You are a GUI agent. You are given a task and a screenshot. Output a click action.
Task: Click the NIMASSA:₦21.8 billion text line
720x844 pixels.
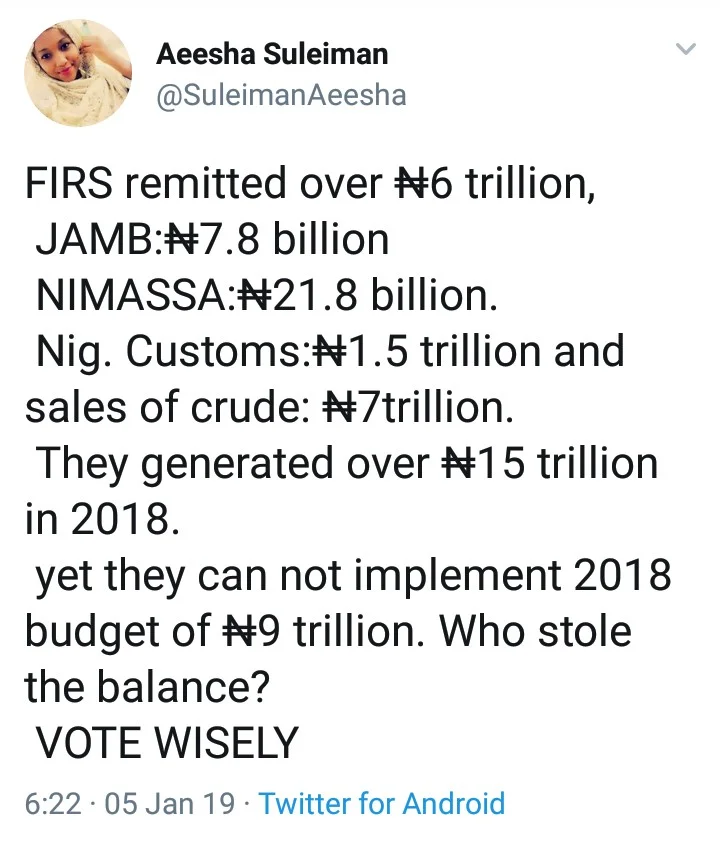tap(267, 296)
